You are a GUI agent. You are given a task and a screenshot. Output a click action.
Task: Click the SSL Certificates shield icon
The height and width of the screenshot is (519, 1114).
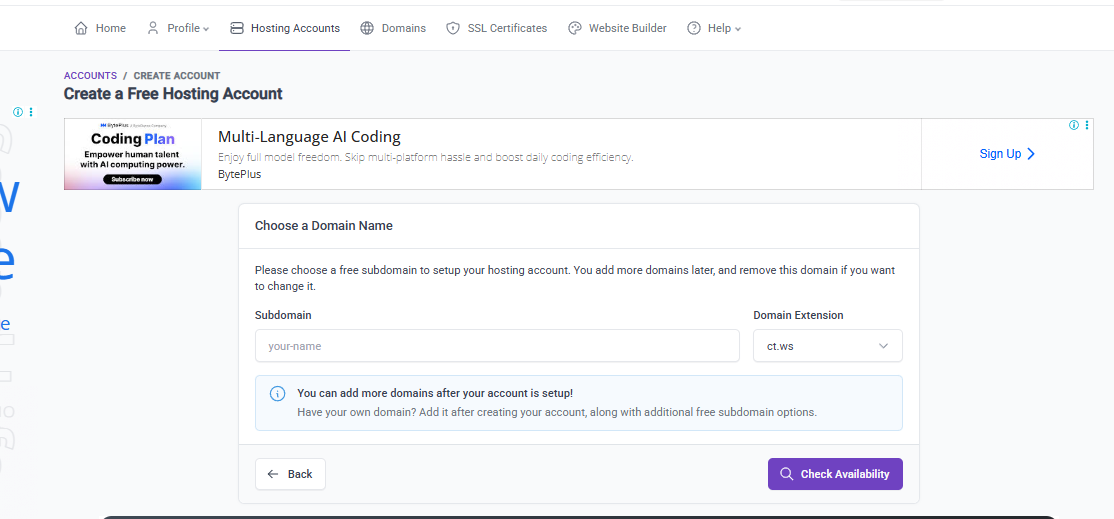click(x=453, y=28)
